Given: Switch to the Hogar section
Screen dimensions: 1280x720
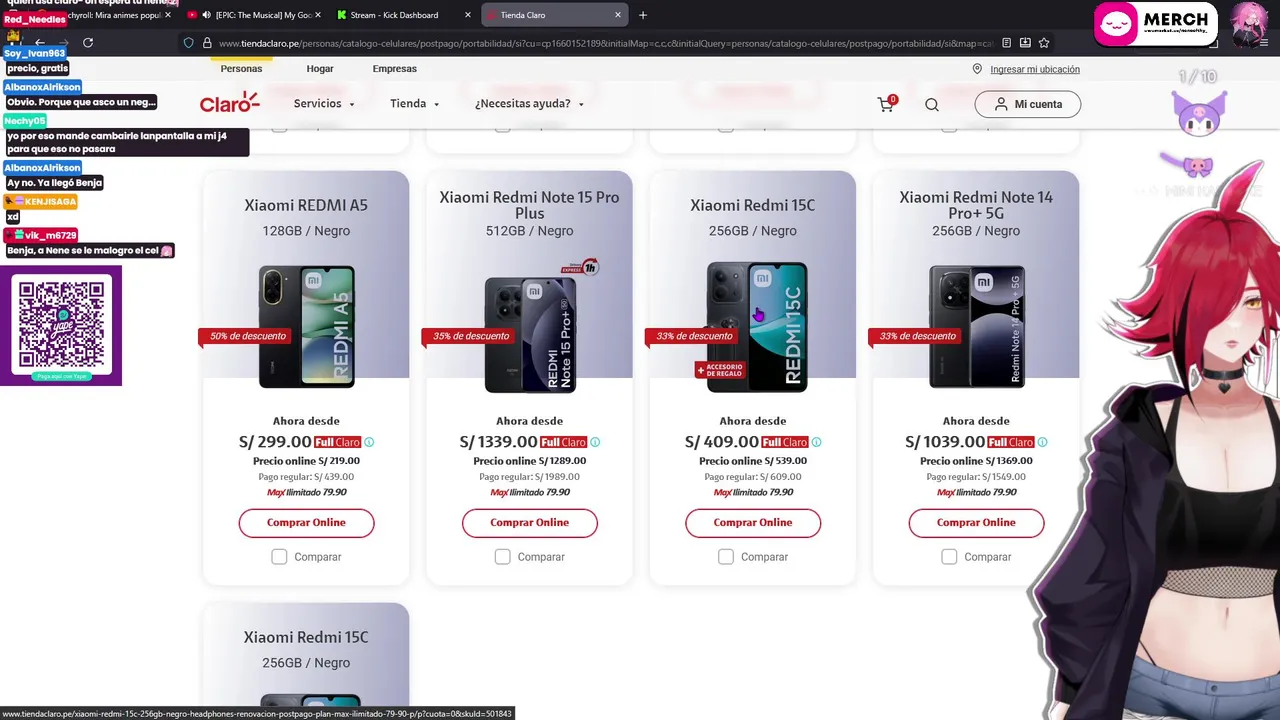Looking at the screenshot, I should [320, 69].
